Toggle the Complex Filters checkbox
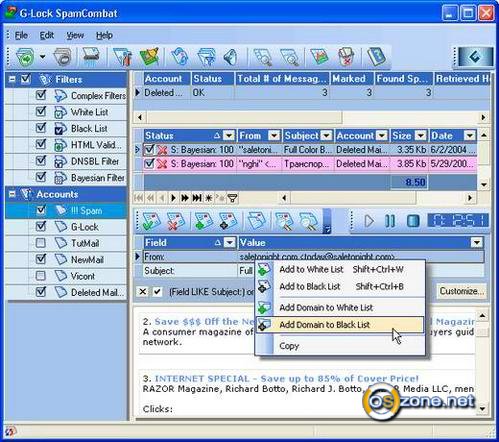 (x=41, y=95)
